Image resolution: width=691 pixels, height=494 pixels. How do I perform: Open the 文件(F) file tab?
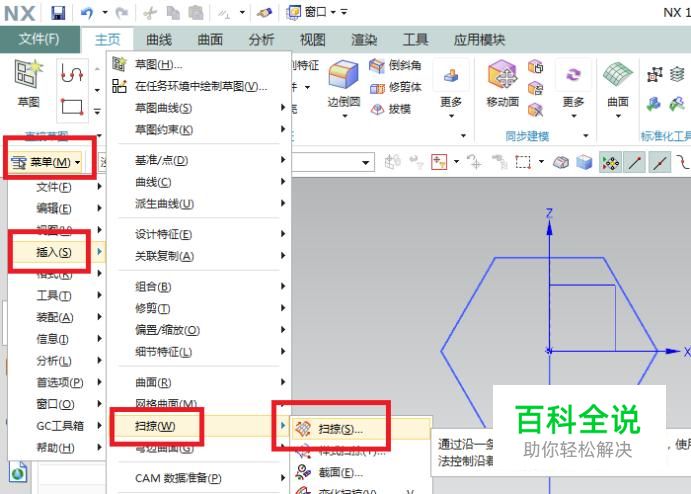[39, 40]
